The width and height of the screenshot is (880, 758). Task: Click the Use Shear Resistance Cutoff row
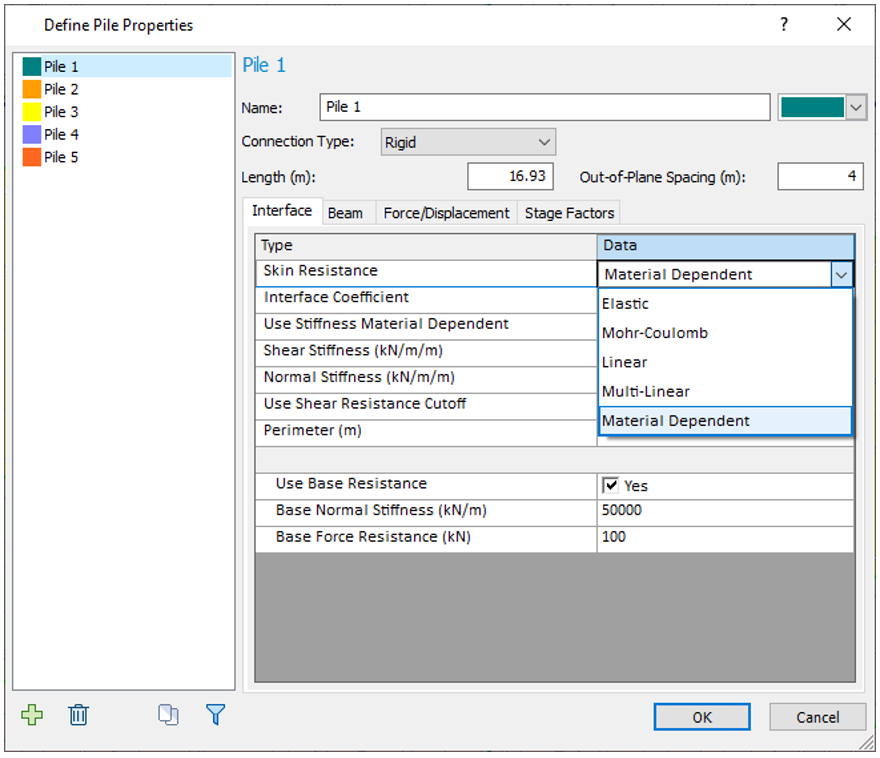click(x=426, y=404)
